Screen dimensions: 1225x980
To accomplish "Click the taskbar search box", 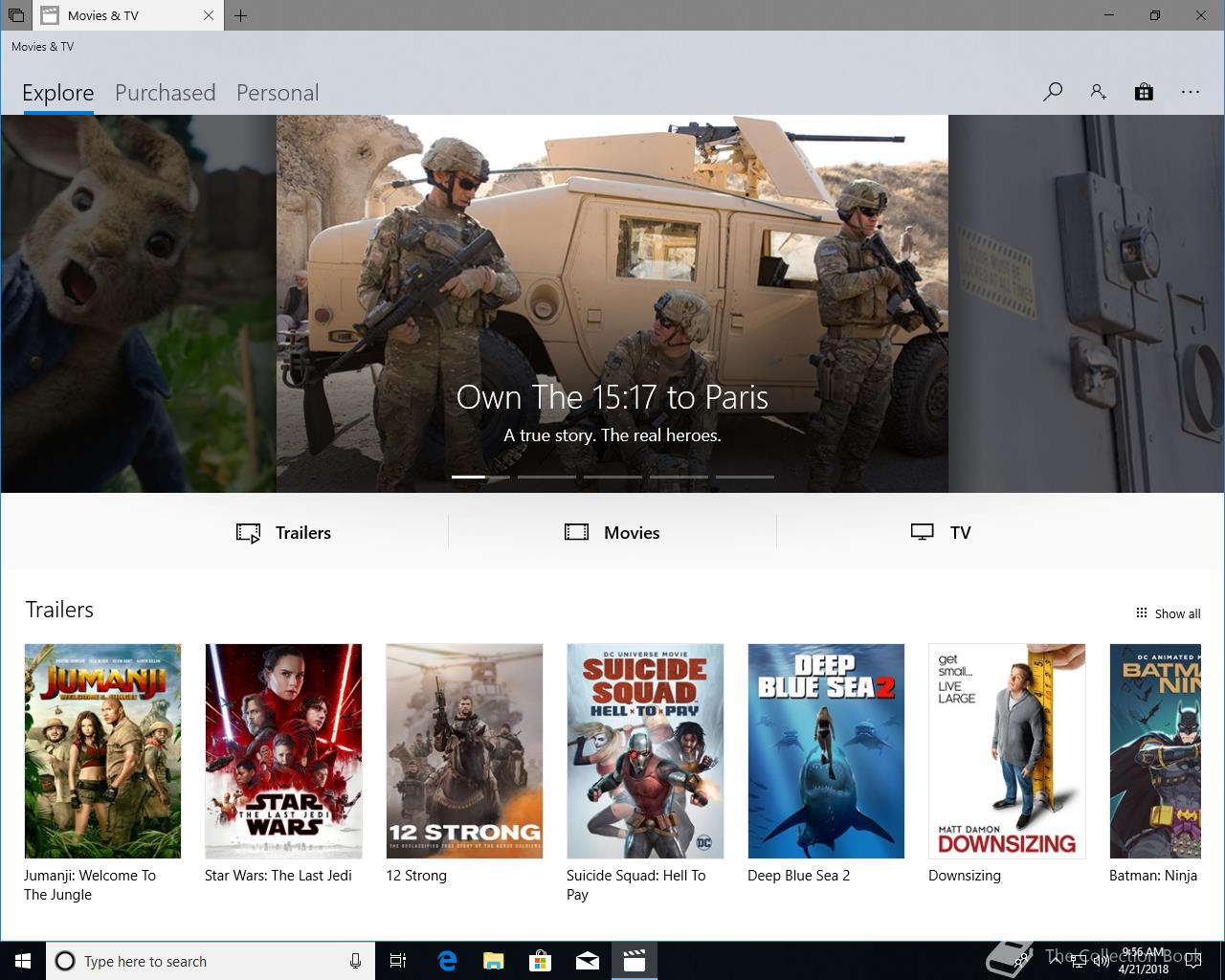I will [210, 961].
